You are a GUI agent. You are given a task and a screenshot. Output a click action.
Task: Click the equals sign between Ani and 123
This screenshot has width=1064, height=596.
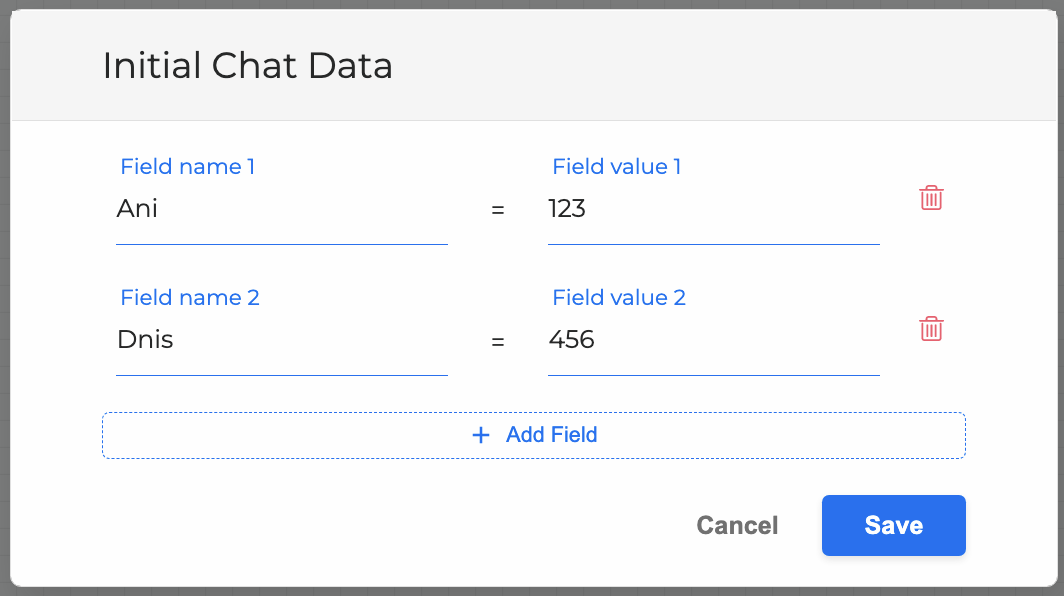pos(498,210)
